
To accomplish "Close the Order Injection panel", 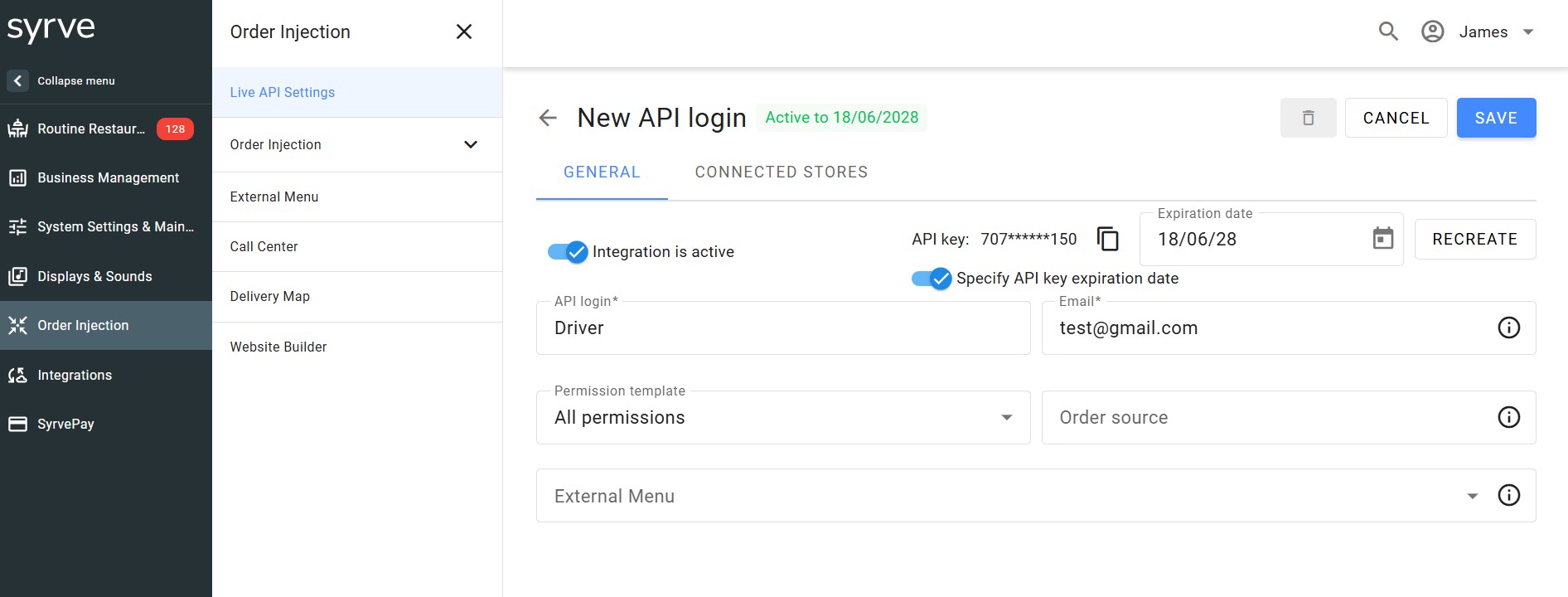I will (x=464, y=32).
